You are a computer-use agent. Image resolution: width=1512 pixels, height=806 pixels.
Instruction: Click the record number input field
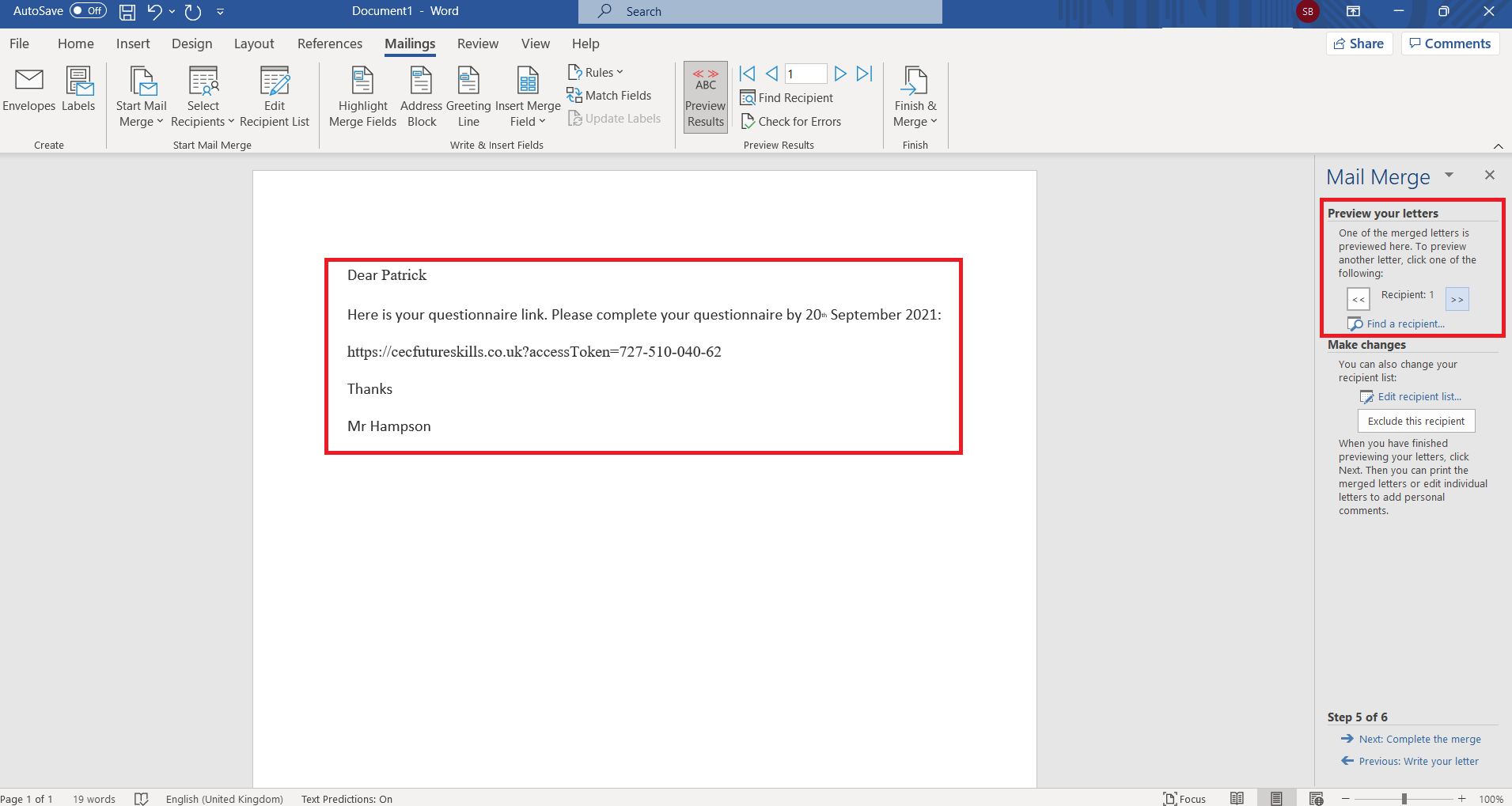click(x=805, y=74)
